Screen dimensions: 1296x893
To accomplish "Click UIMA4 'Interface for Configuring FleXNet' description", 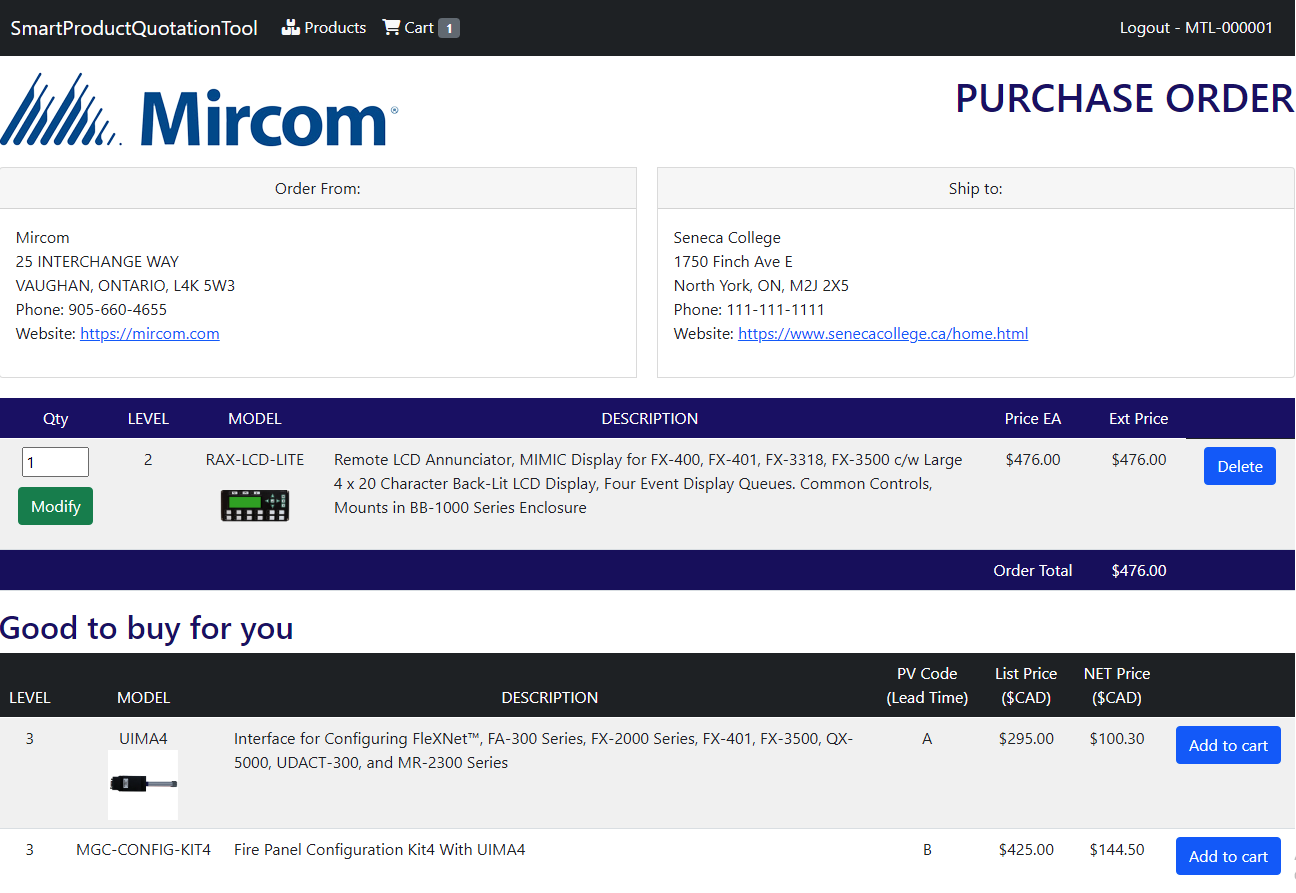I will coord(543,751).
